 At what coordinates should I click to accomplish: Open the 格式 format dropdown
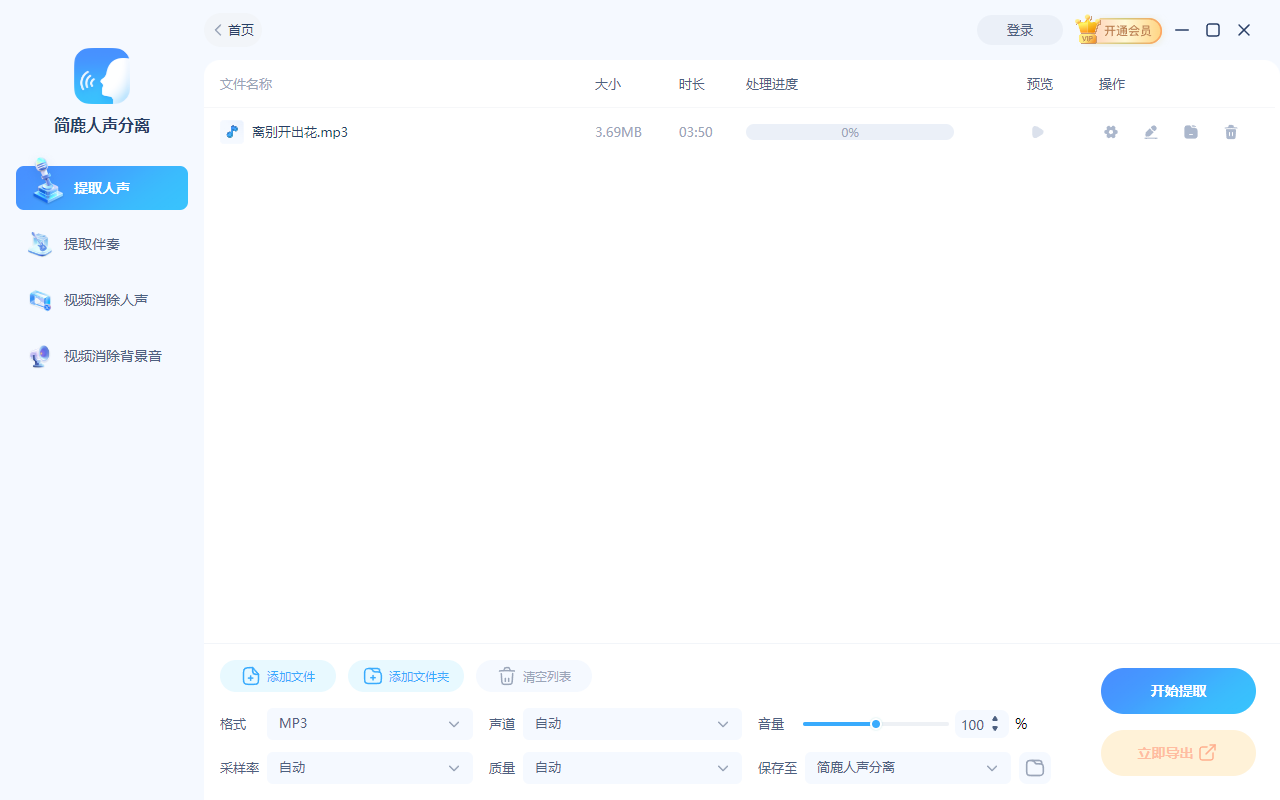(x=369, y=723)
